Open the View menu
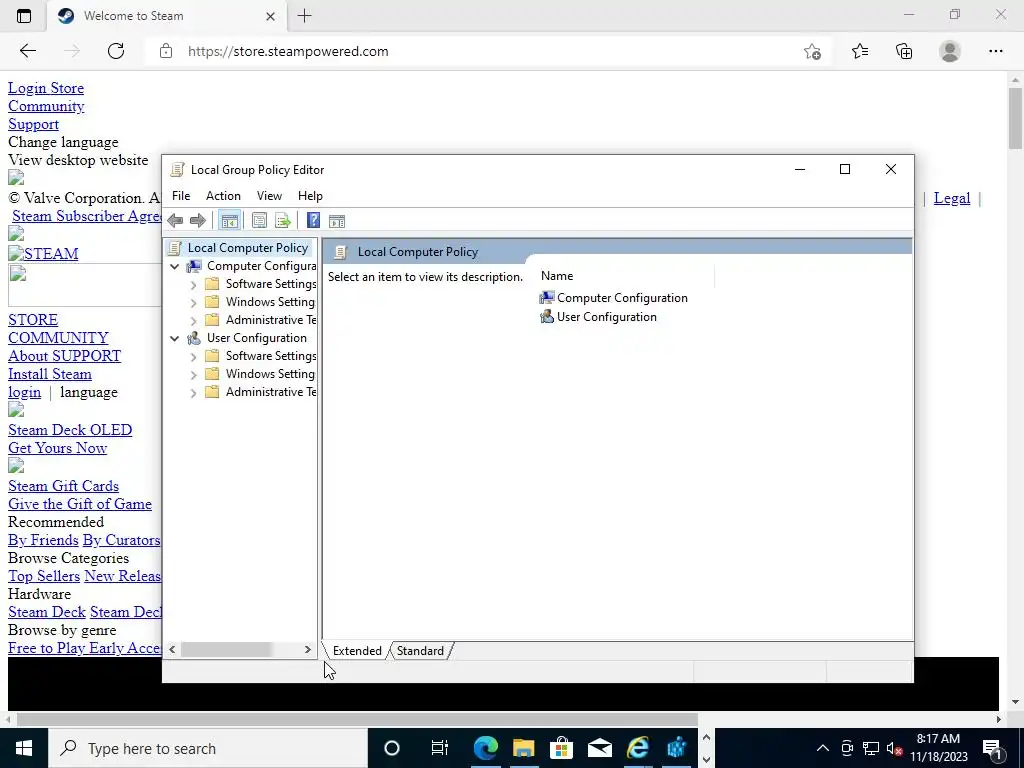Viewport: 1024px width, 768px height. (x=269, y=196)
